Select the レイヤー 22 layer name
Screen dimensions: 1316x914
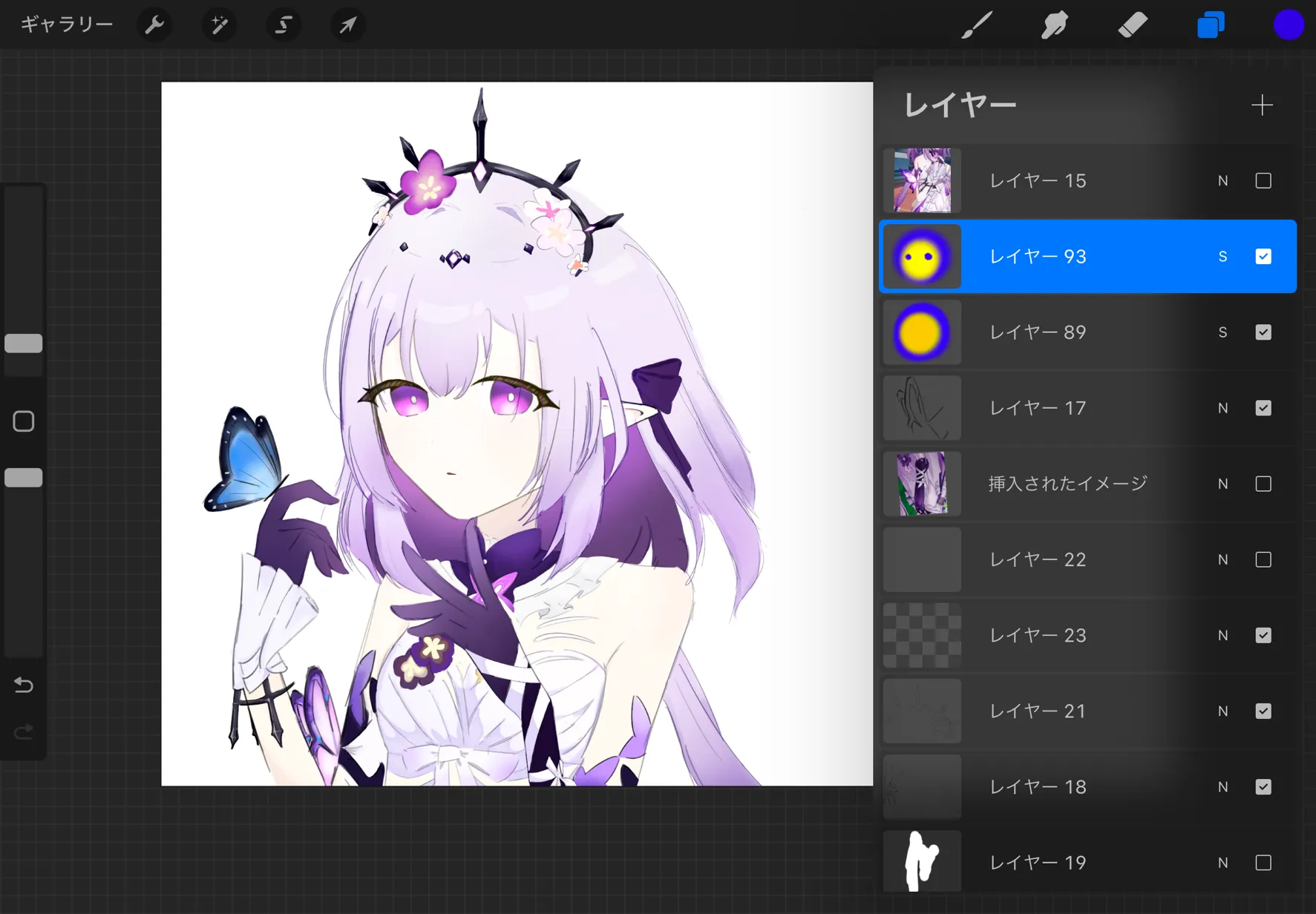pyautogui.click(x=1038, y=559)
